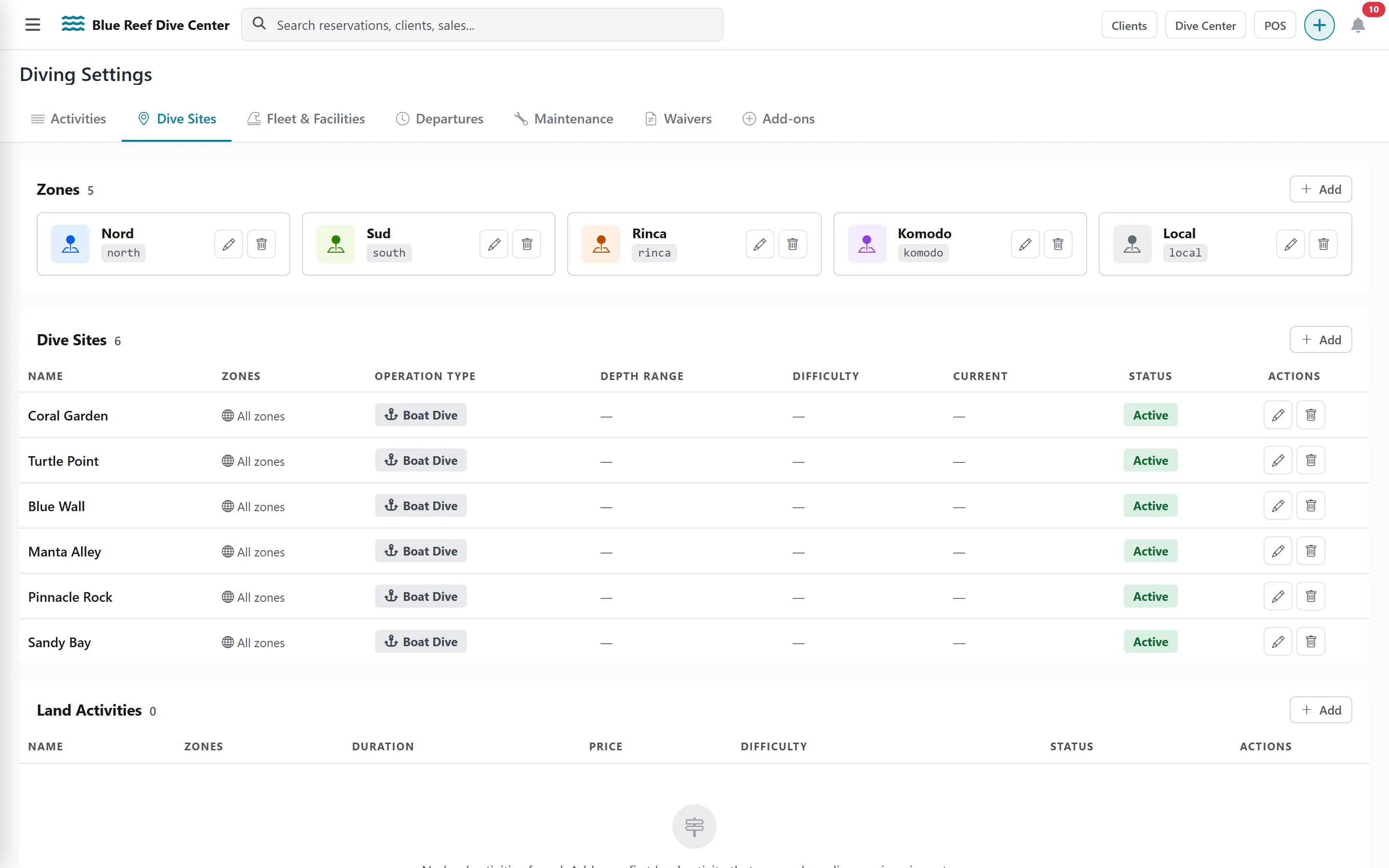Open the Dive Center button
Screen dimensions: 1389x868
click(x=1205, y=25)
